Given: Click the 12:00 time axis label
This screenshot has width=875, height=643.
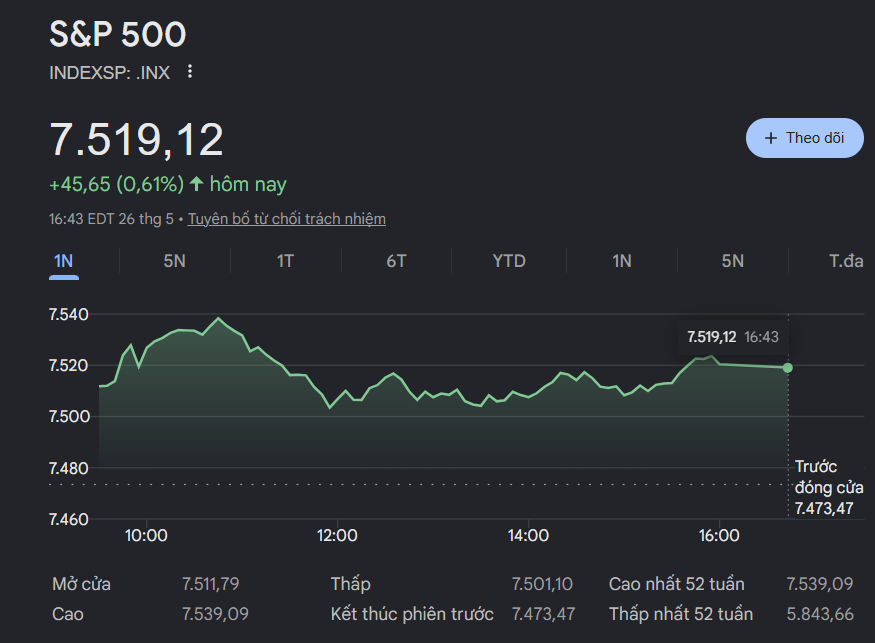Looking at the screenshot, I should tap(337, 535).
